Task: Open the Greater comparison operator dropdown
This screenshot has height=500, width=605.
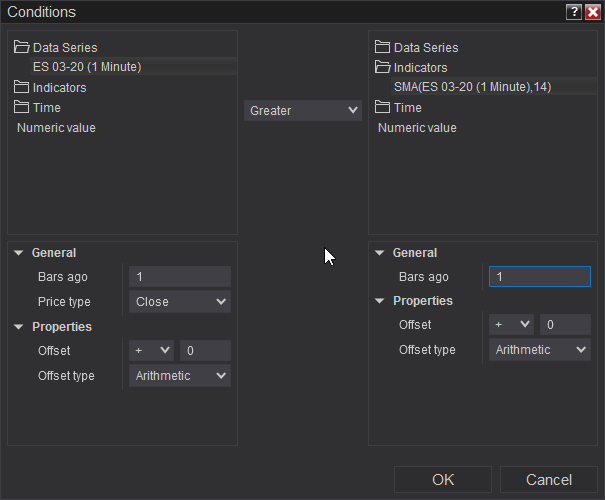Action: point(303,110)
